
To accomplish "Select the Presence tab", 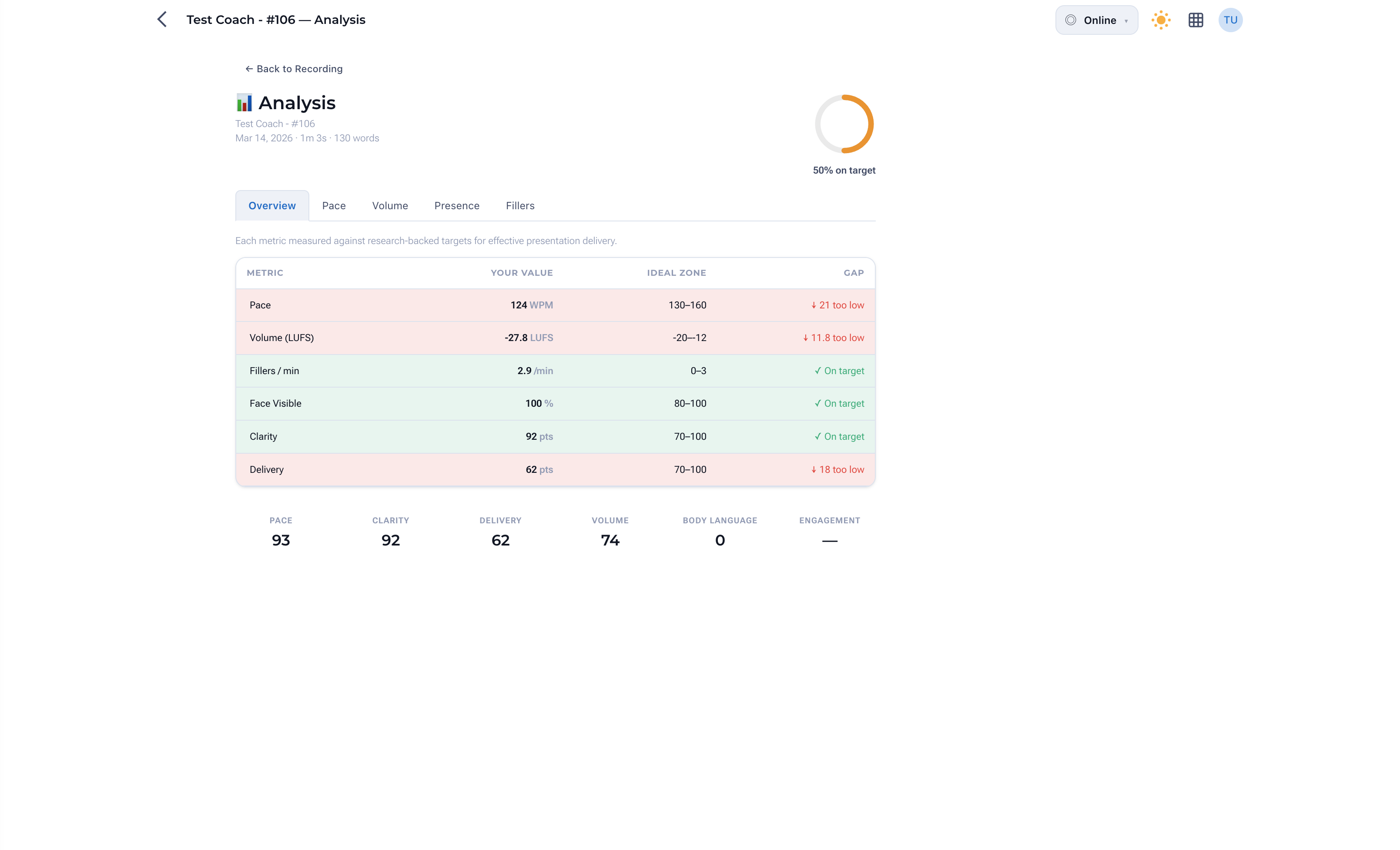I will [x=457, y=205].
